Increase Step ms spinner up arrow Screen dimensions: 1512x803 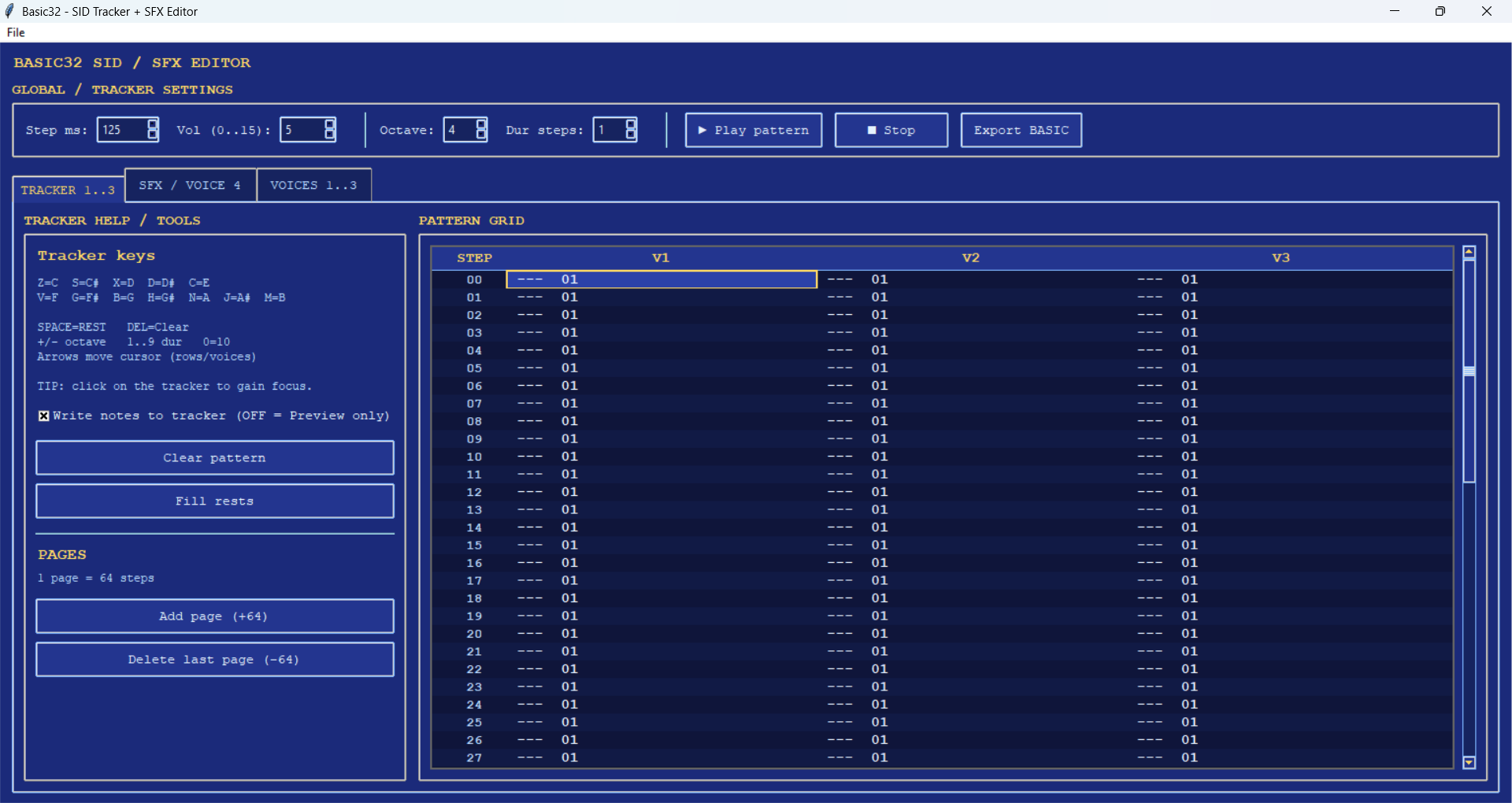pos(153,124)
